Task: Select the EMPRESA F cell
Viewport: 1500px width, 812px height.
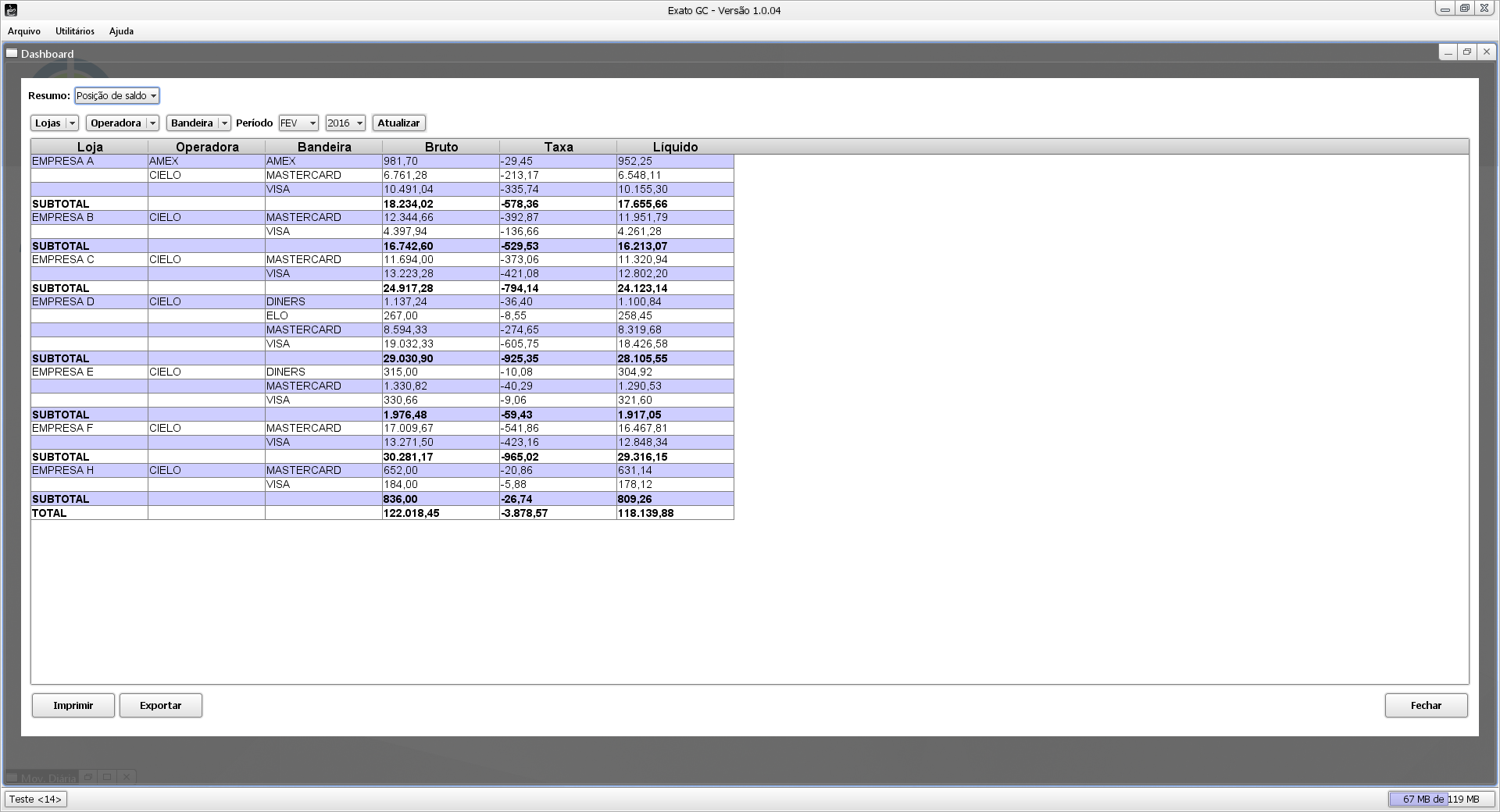Action: [x=89, y=428]
